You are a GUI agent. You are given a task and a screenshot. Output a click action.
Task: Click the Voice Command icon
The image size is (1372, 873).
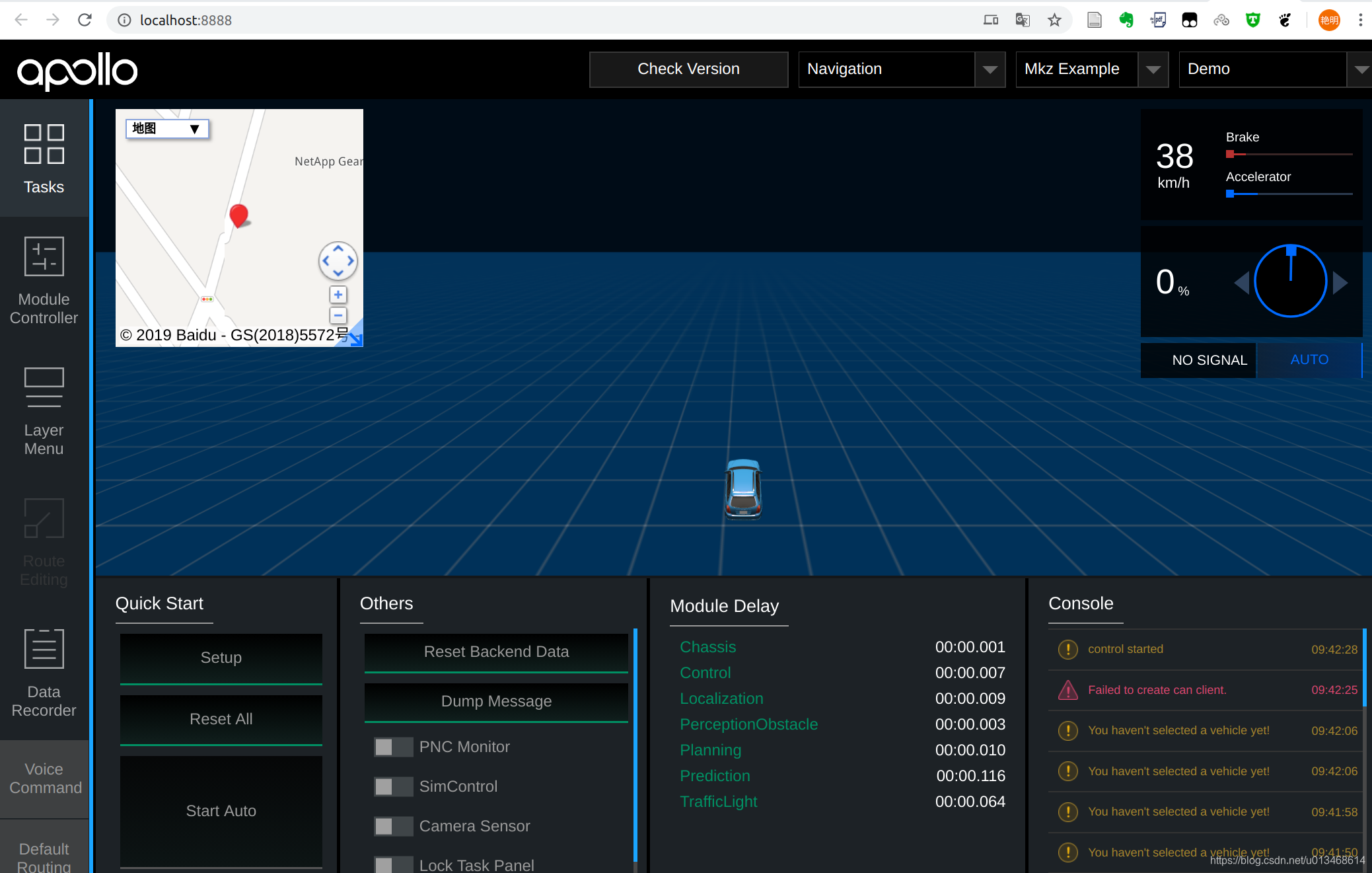pos(44,778)
